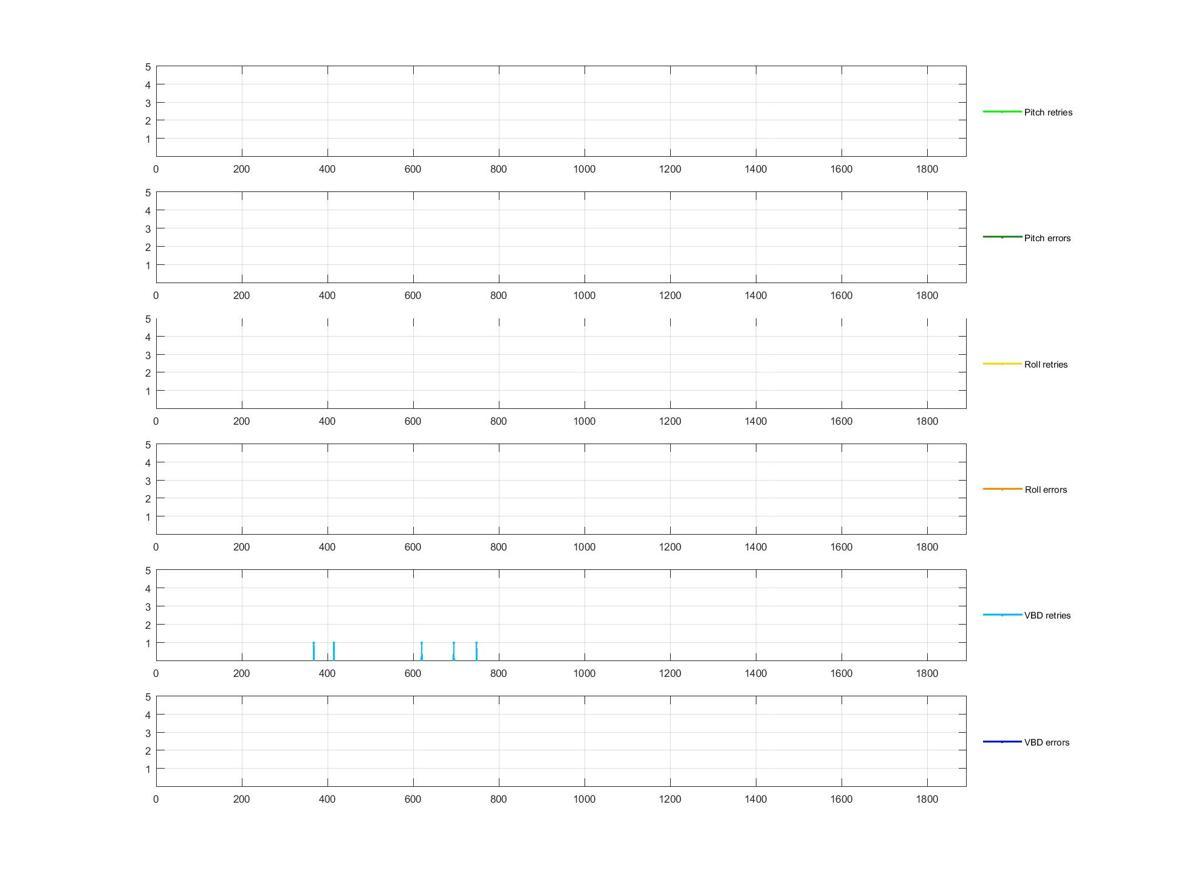Click the 1200 x-axis tick under VBD errors plot
1200x885 pixels.
[x=670, y=799]
